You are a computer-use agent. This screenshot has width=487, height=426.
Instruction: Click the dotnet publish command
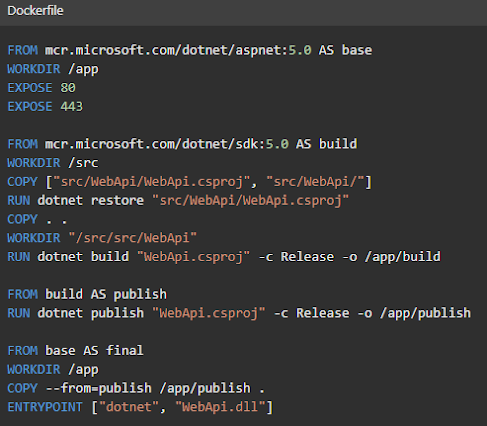click(x=91, y=313)
